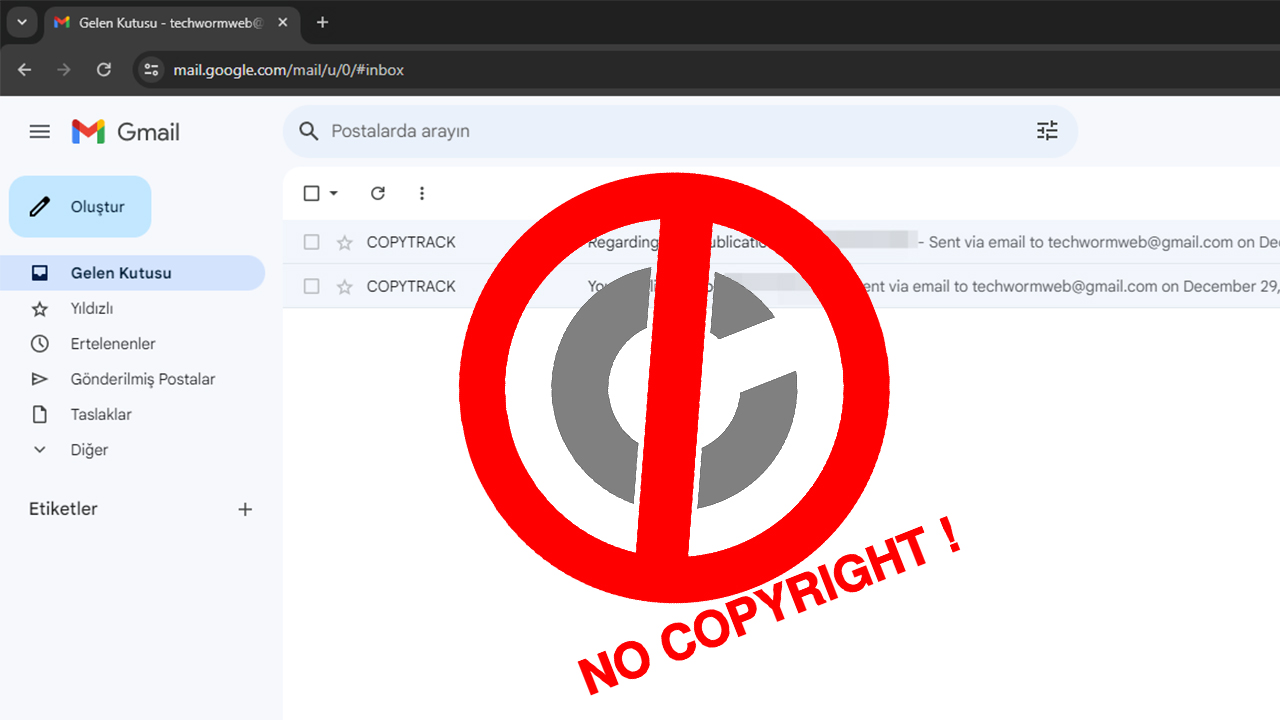1280x720 pixels.
Task: Open search filter options icon
Action: coord(1047,131)
